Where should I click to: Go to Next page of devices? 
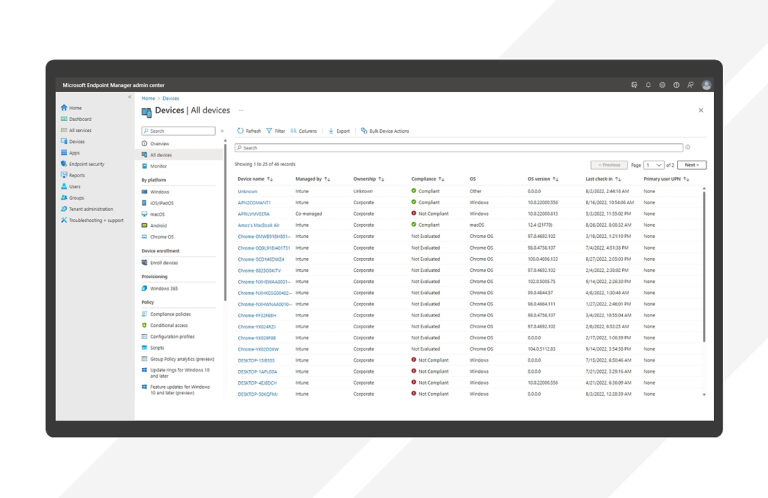point(692,165)
